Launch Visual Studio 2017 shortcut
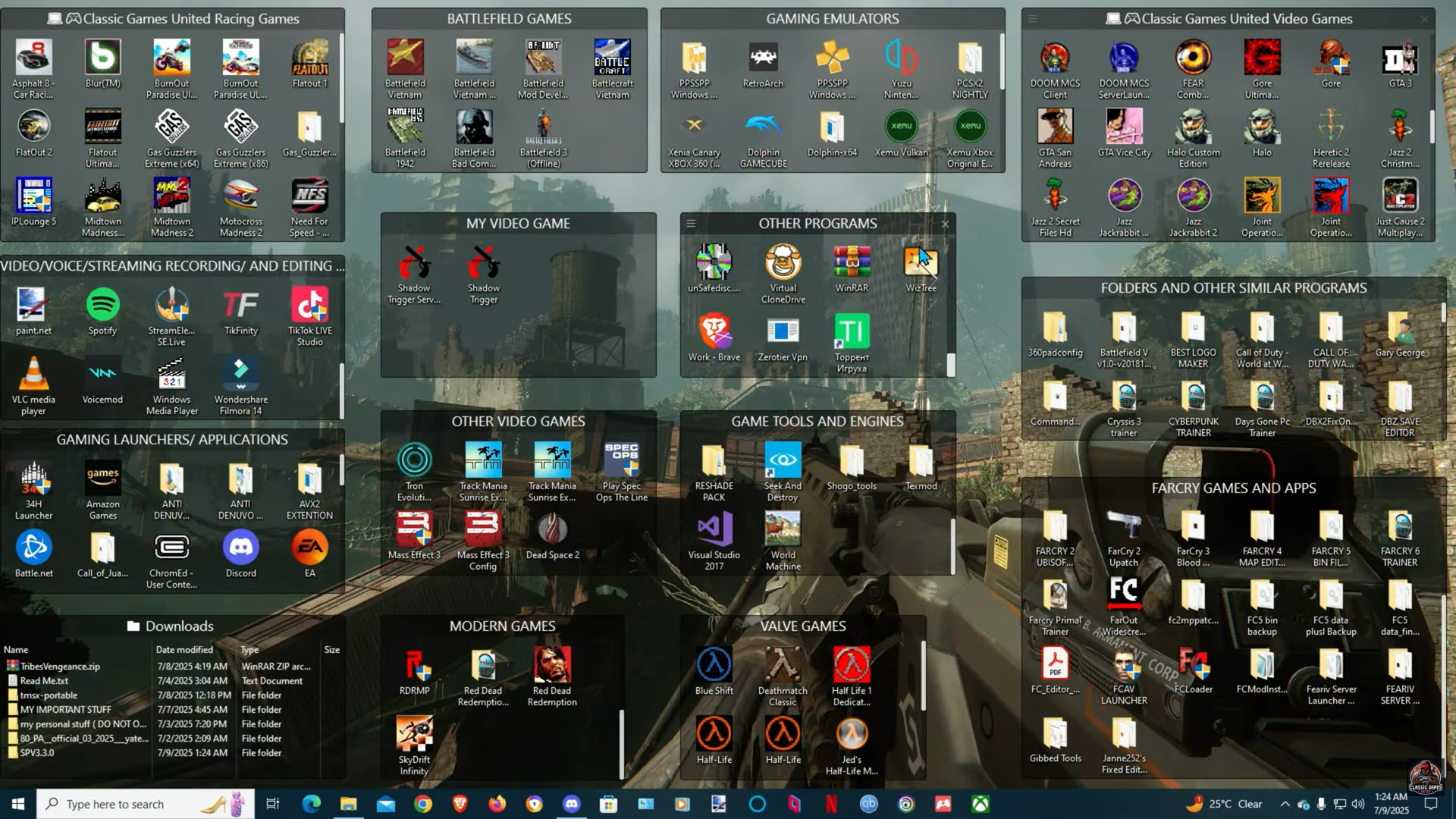 pos(714,530)
